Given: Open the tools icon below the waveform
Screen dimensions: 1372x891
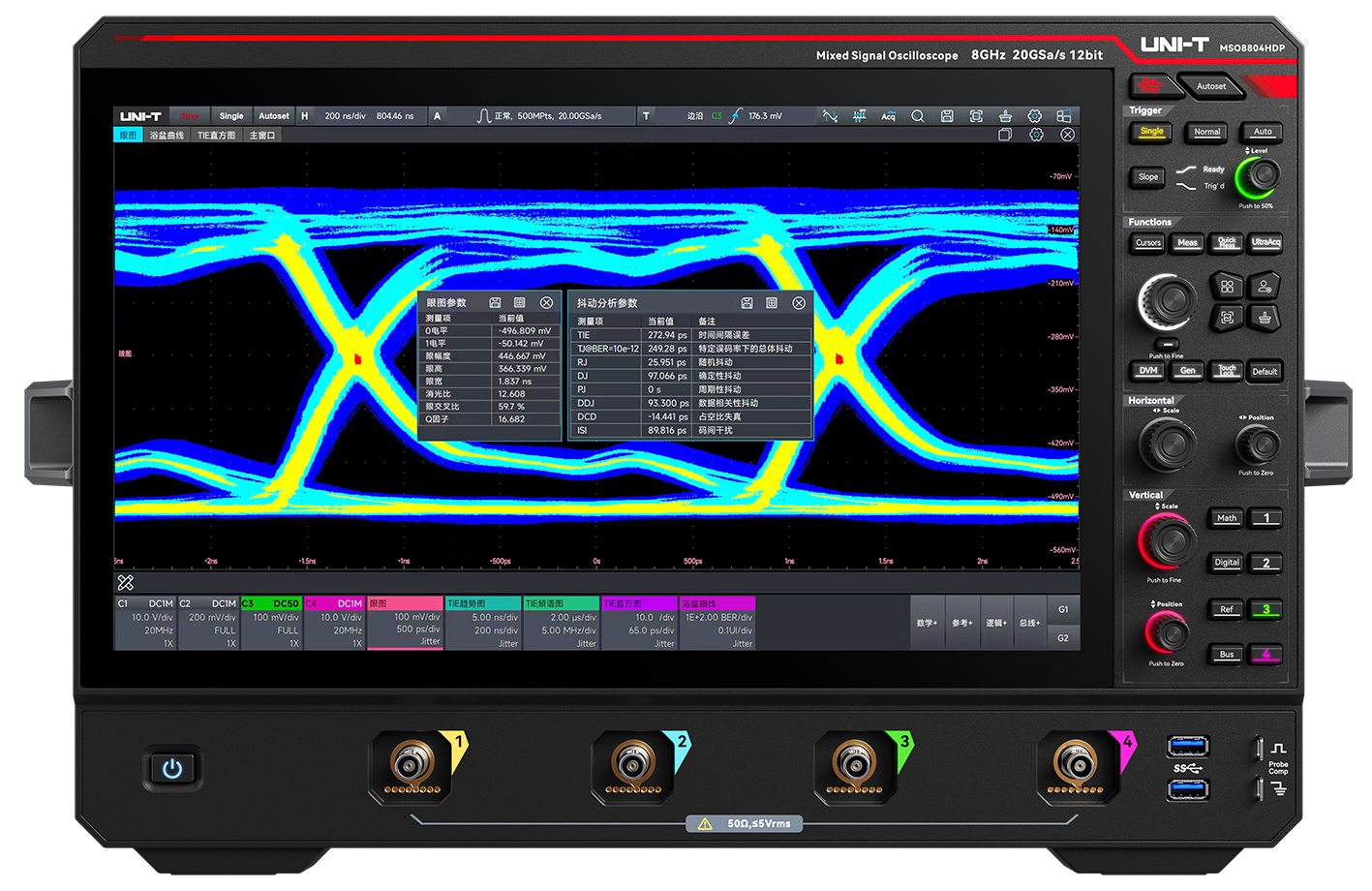Looking at the screenshot, I should (126, 582).
